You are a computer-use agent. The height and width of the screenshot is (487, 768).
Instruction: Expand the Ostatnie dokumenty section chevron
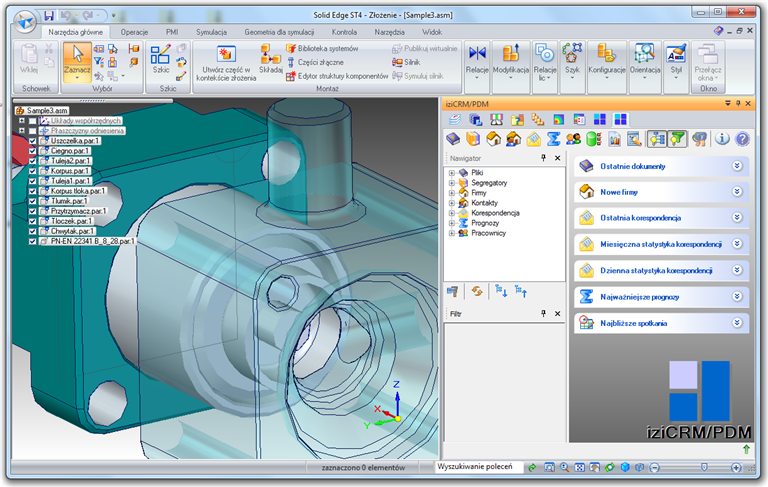point(737,166)
